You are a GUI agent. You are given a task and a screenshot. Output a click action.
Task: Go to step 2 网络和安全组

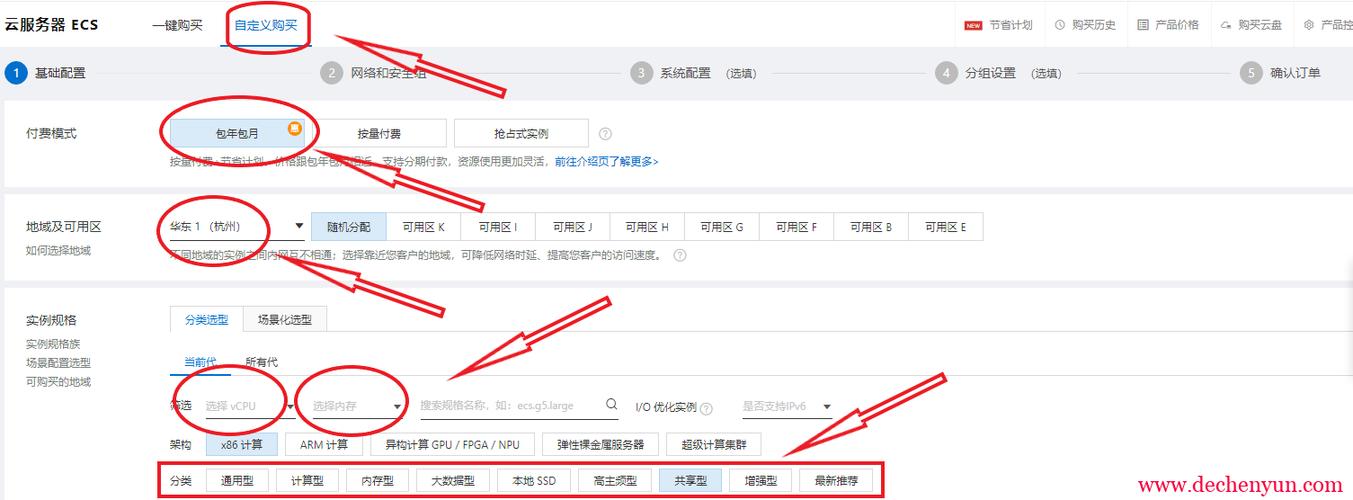pos(372,73)
